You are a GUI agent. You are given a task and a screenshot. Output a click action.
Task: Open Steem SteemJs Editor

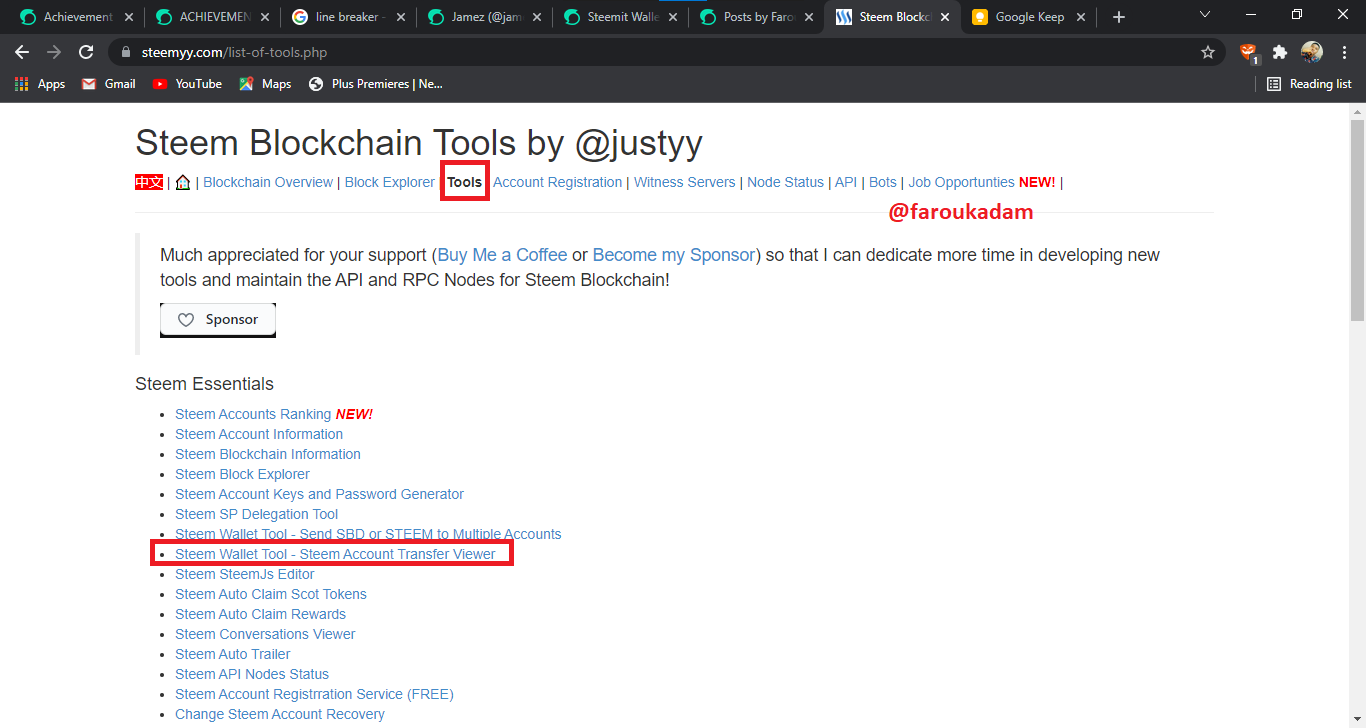pyautogui.click(x=245, y=574)
